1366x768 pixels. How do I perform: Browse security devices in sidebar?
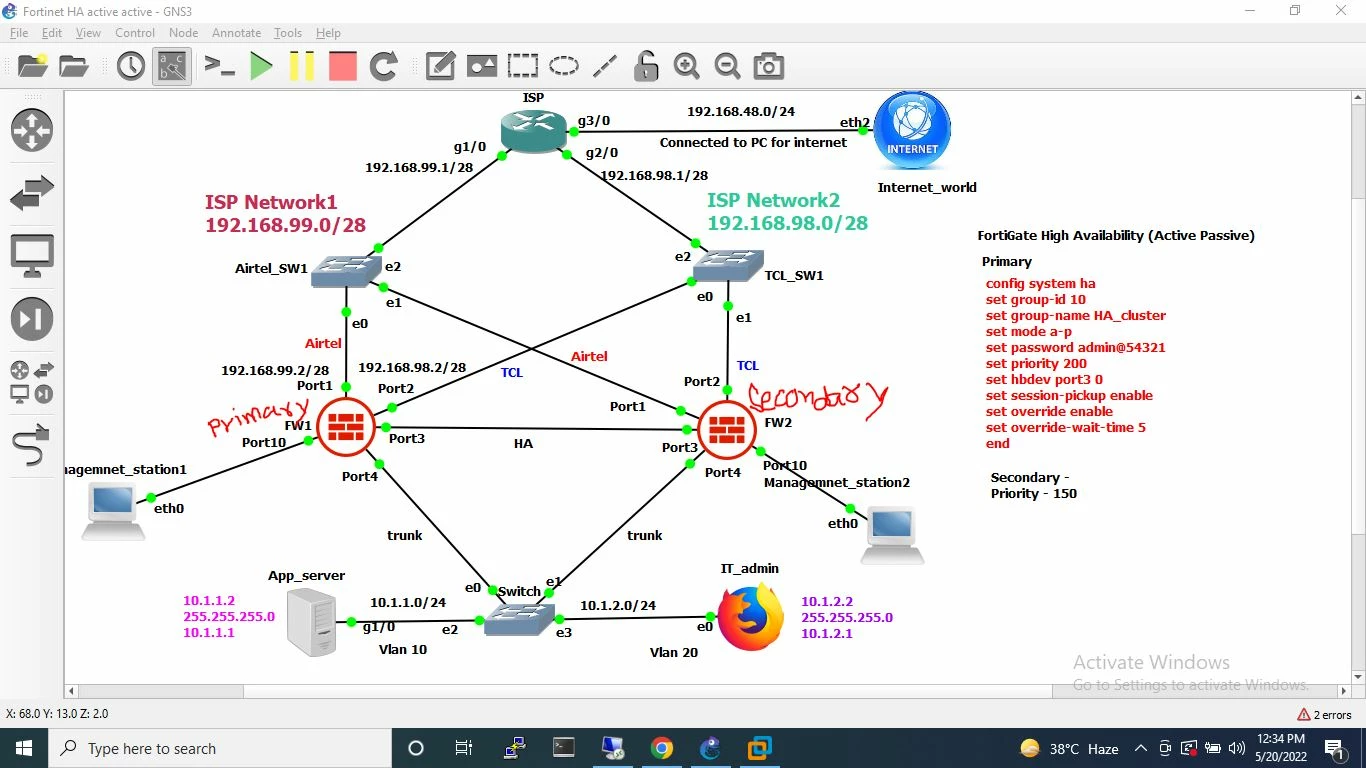pyautogui.click(x=32, y=319)
